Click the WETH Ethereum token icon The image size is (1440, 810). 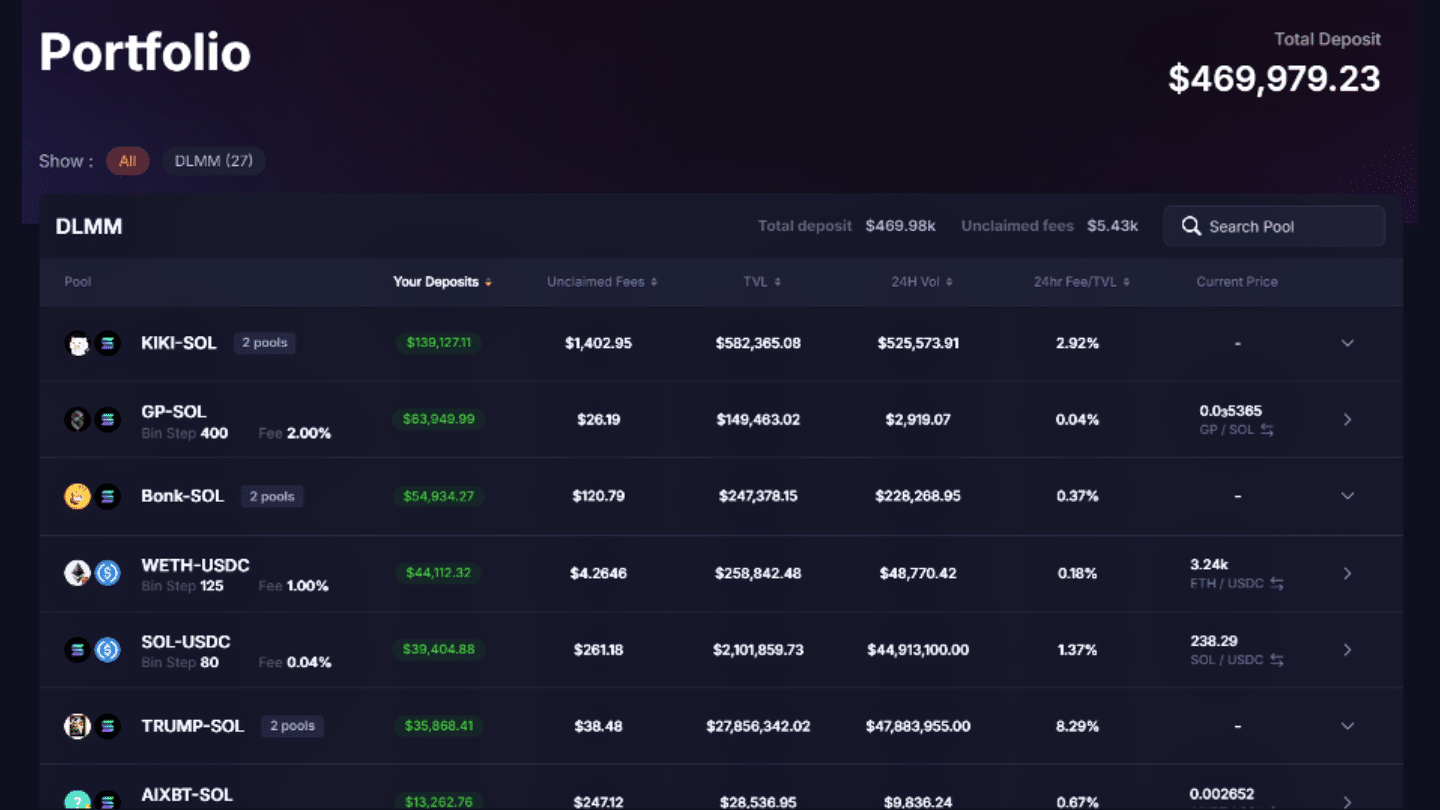[78, 573]
